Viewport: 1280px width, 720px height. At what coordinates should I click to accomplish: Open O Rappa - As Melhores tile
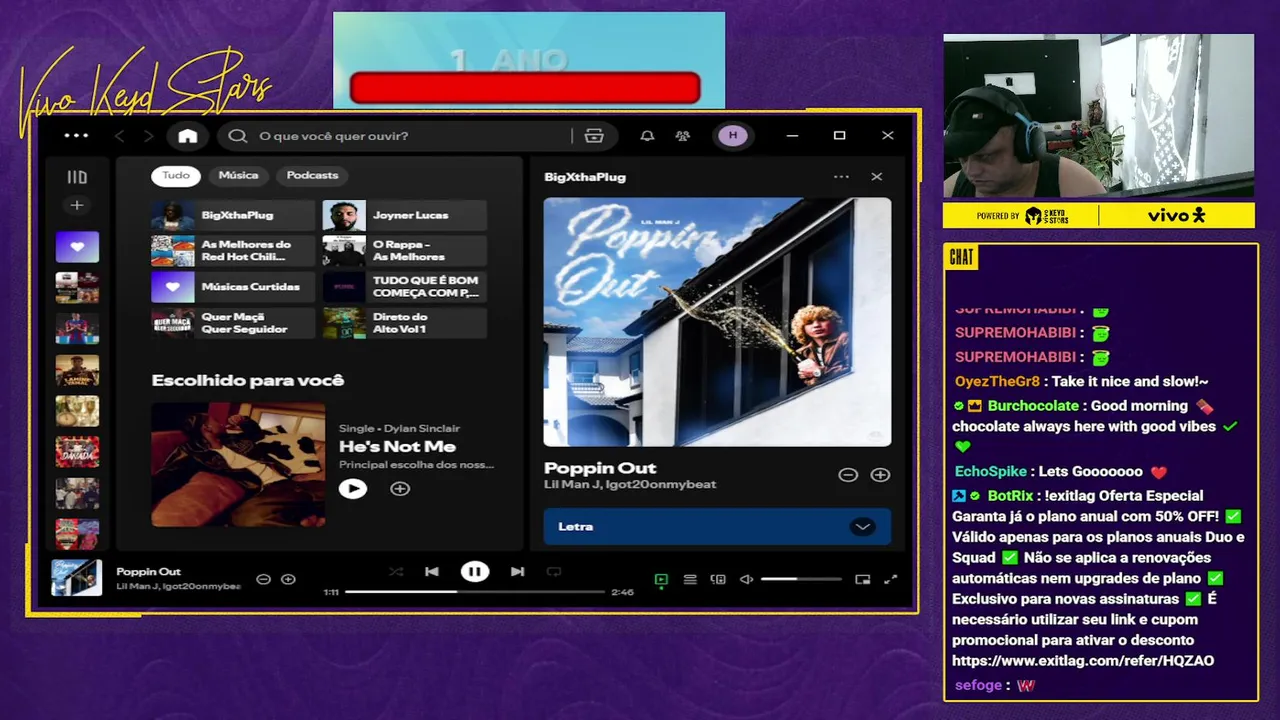(x=405, y=251)
